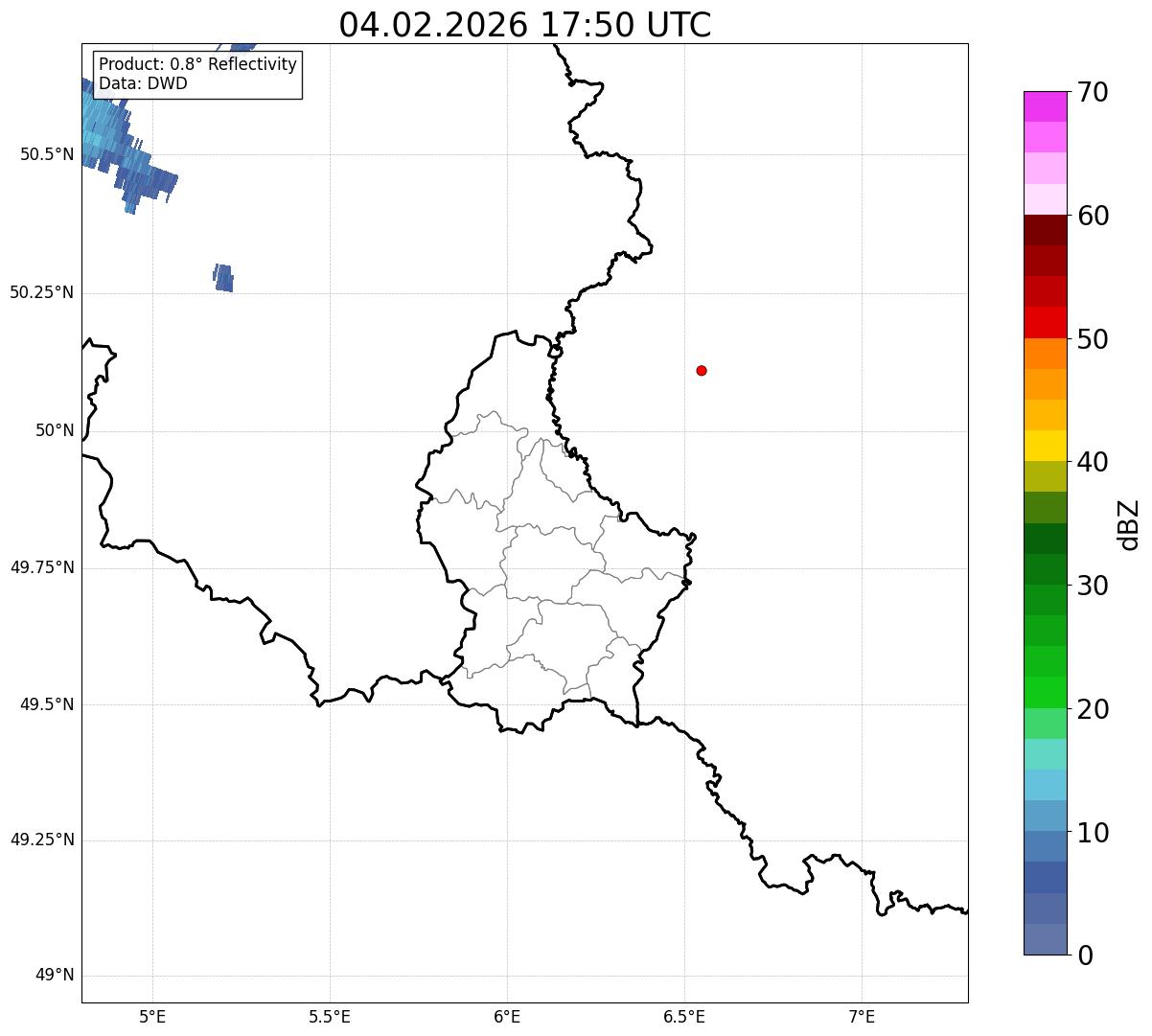Click the 49°N latitude label
This screenshot has height=1036, width=1152.
pyautogui.click(x=55, y=975)
